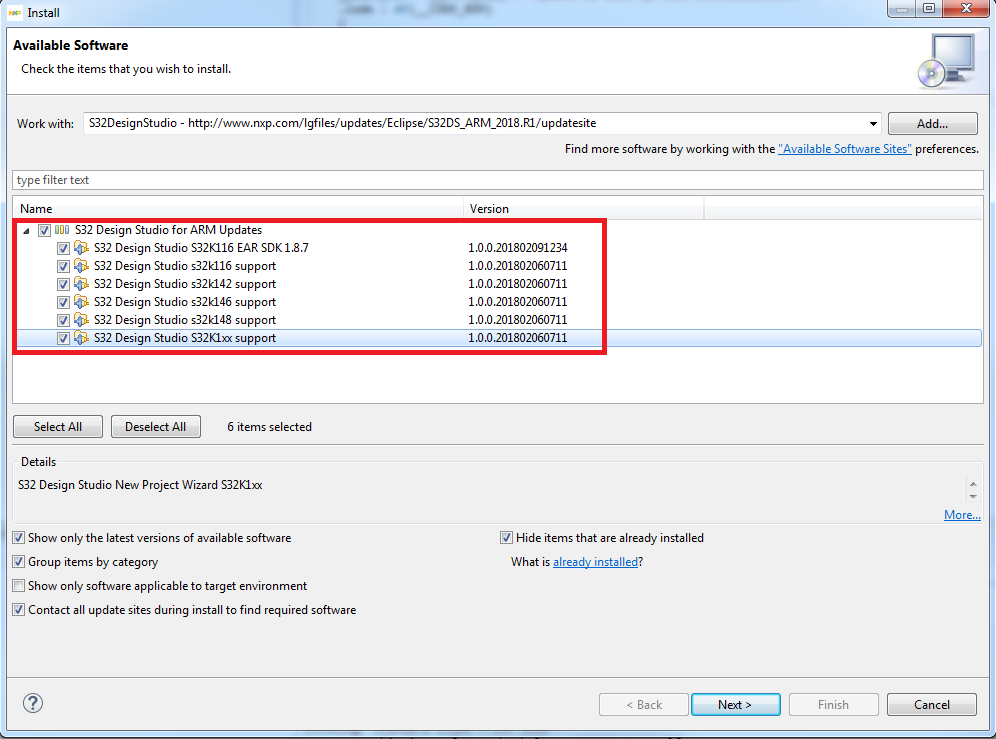Click the Version column header
The width and height of the screenshot is (996, 739).
pos(584,208)
